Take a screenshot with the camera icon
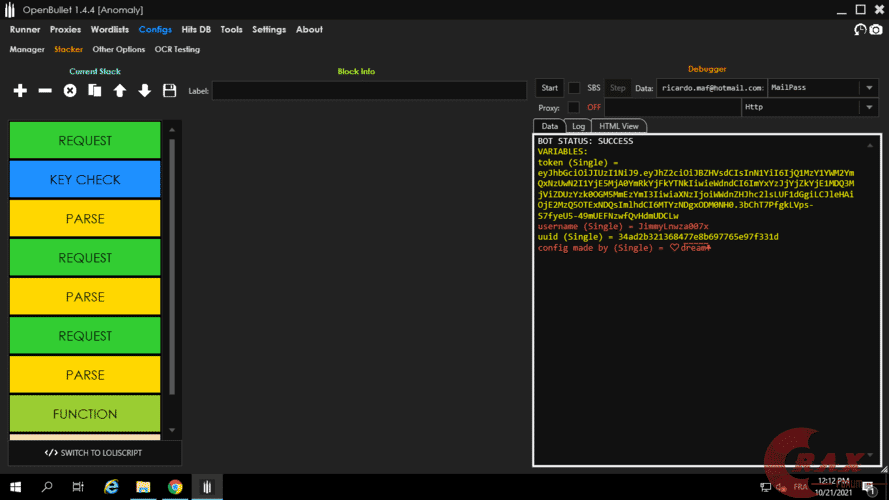This screenshot has height=500, width=889. (876, 30)
